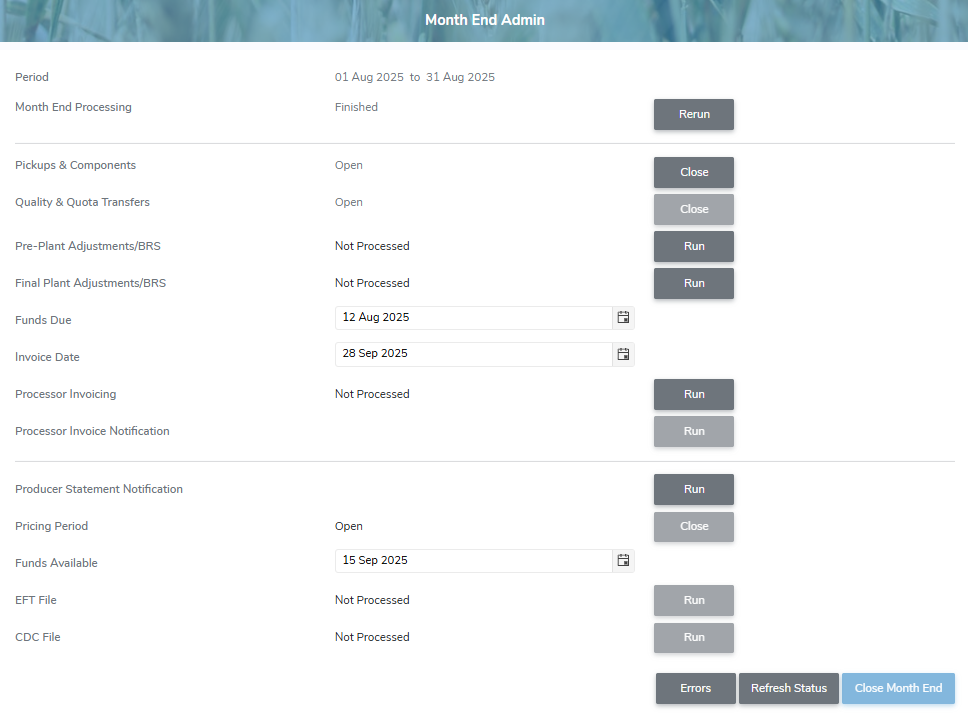968x719 pixels.
Task: Open the calendar picker beside Funds Available
Action: point(623,561)
